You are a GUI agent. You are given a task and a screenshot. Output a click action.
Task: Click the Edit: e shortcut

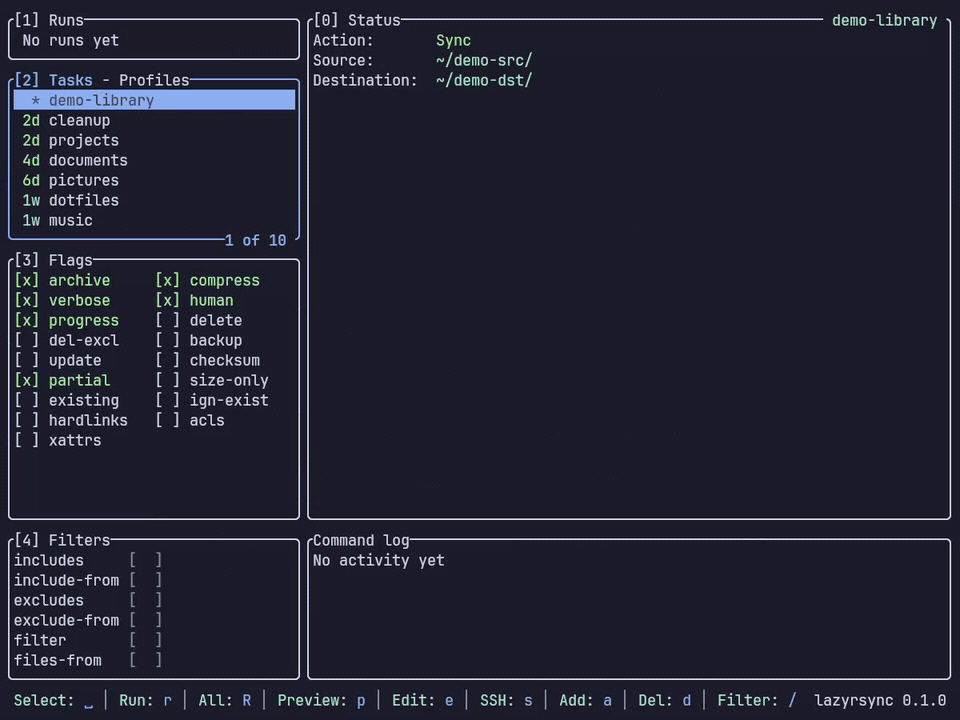422,700
